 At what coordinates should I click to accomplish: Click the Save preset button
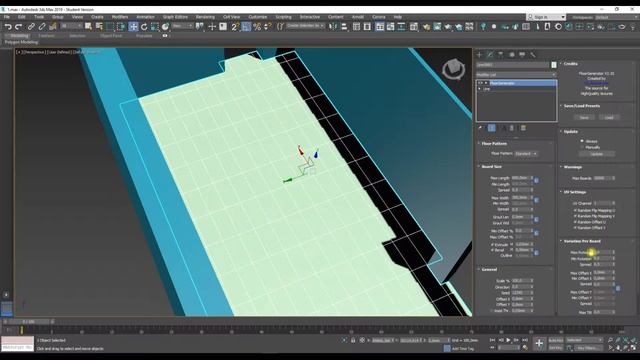click(584, 118)
